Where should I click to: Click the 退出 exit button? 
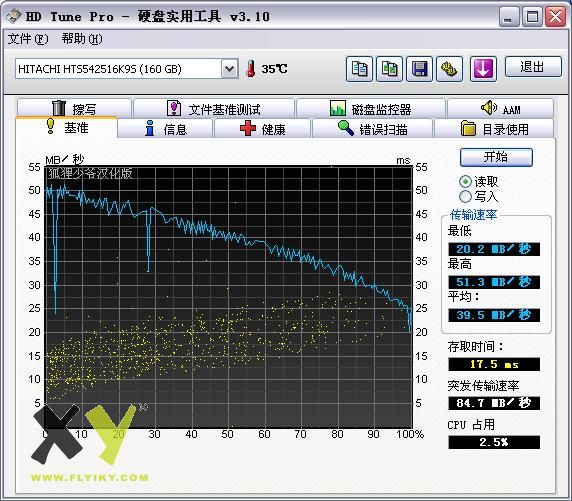coord(533,66)
